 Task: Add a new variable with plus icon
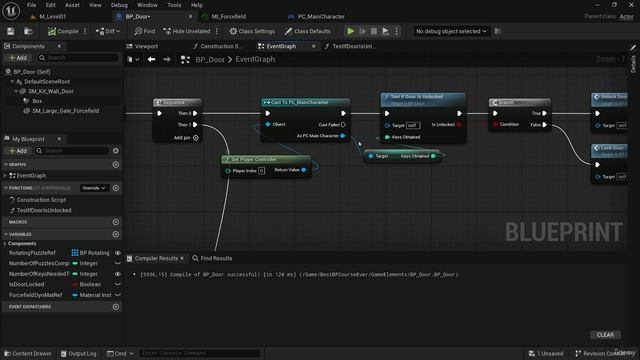[x=116, y=234]
